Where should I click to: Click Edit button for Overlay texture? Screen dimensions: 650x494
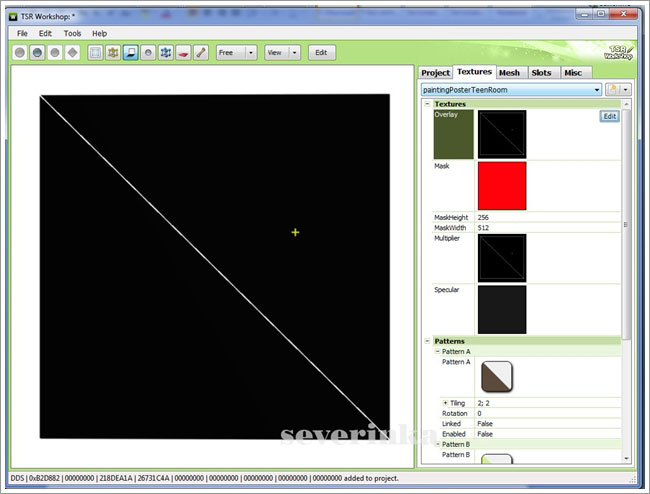pos(609,116)
